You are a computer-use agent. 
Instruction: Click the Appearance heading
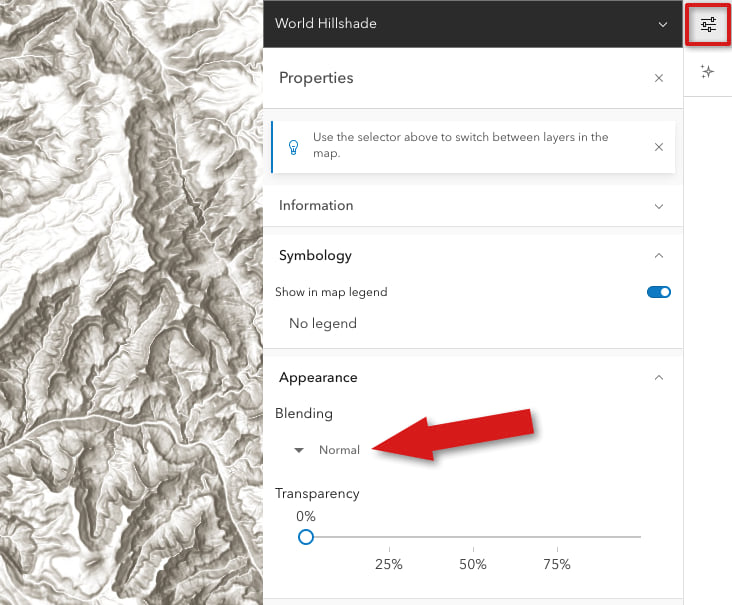click(318, 378)
